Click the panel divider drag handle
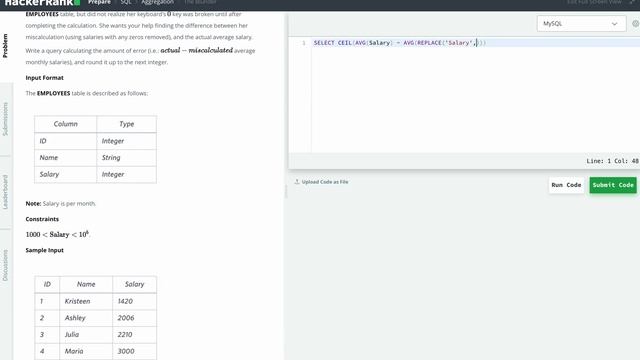This screenshot has height=360, width=640. (286, 191)
